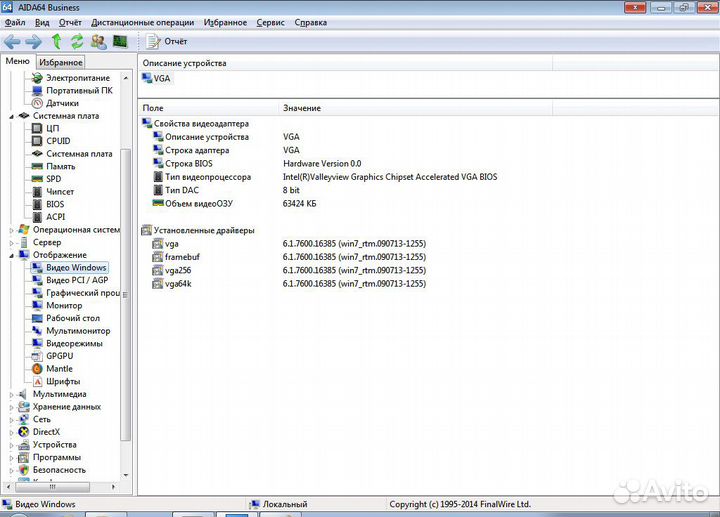Click the tree vertical scrollbar down arrow

pos(126,476)
